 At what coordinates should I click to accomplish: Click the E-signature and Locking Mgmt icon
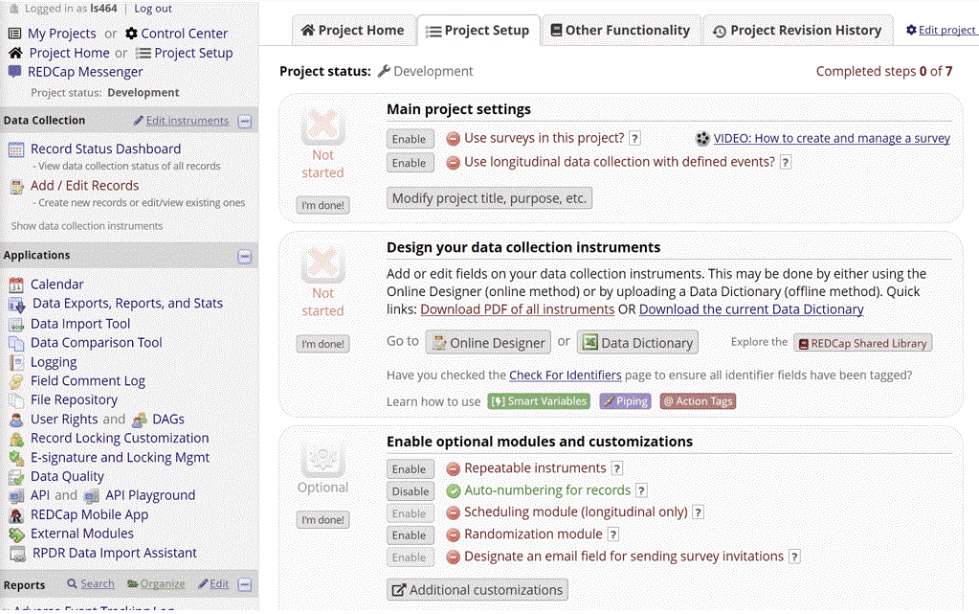[16, 458]
